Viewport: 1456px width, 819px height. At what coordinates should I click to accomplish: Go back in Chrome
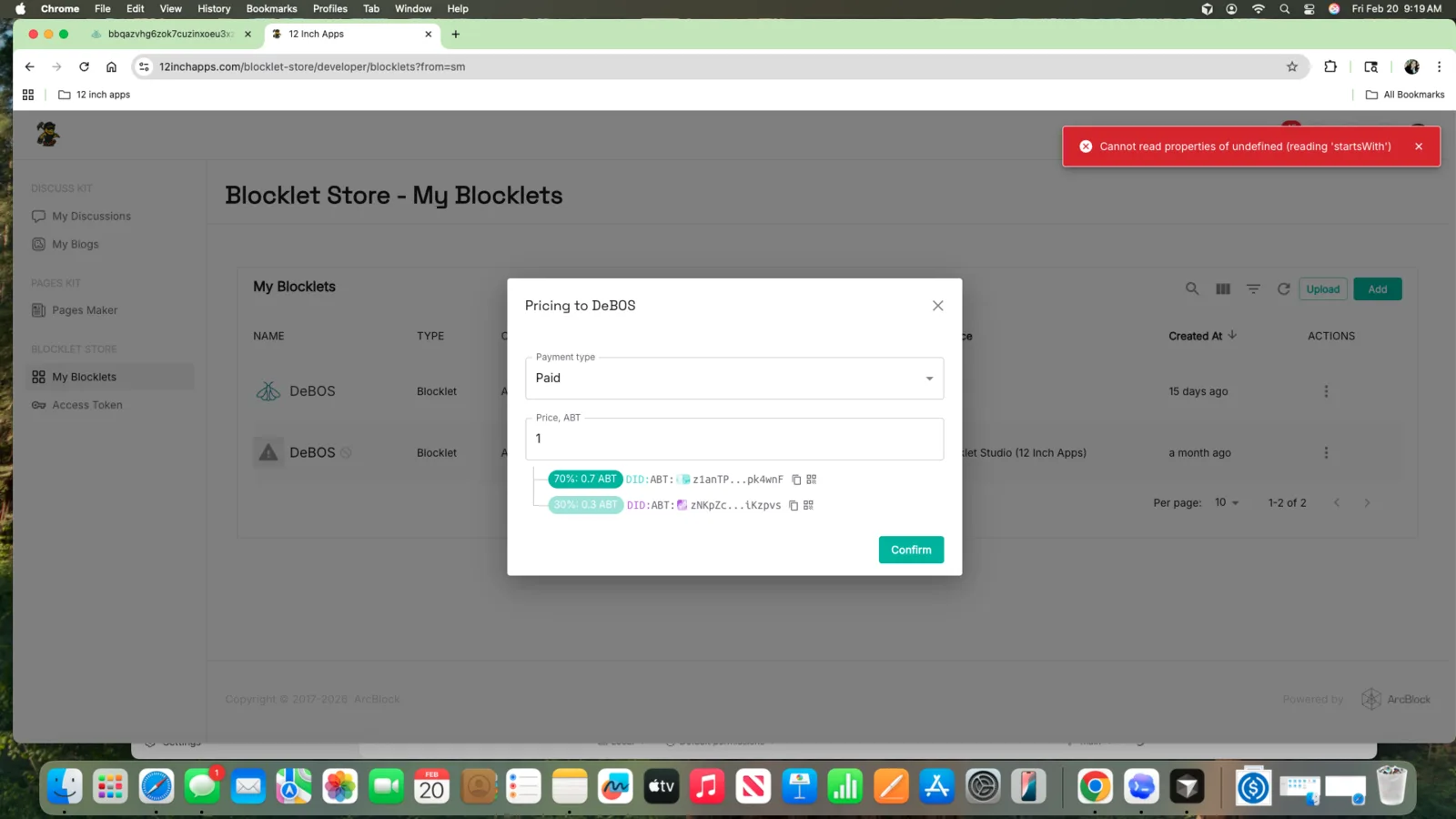click(30, 66)
